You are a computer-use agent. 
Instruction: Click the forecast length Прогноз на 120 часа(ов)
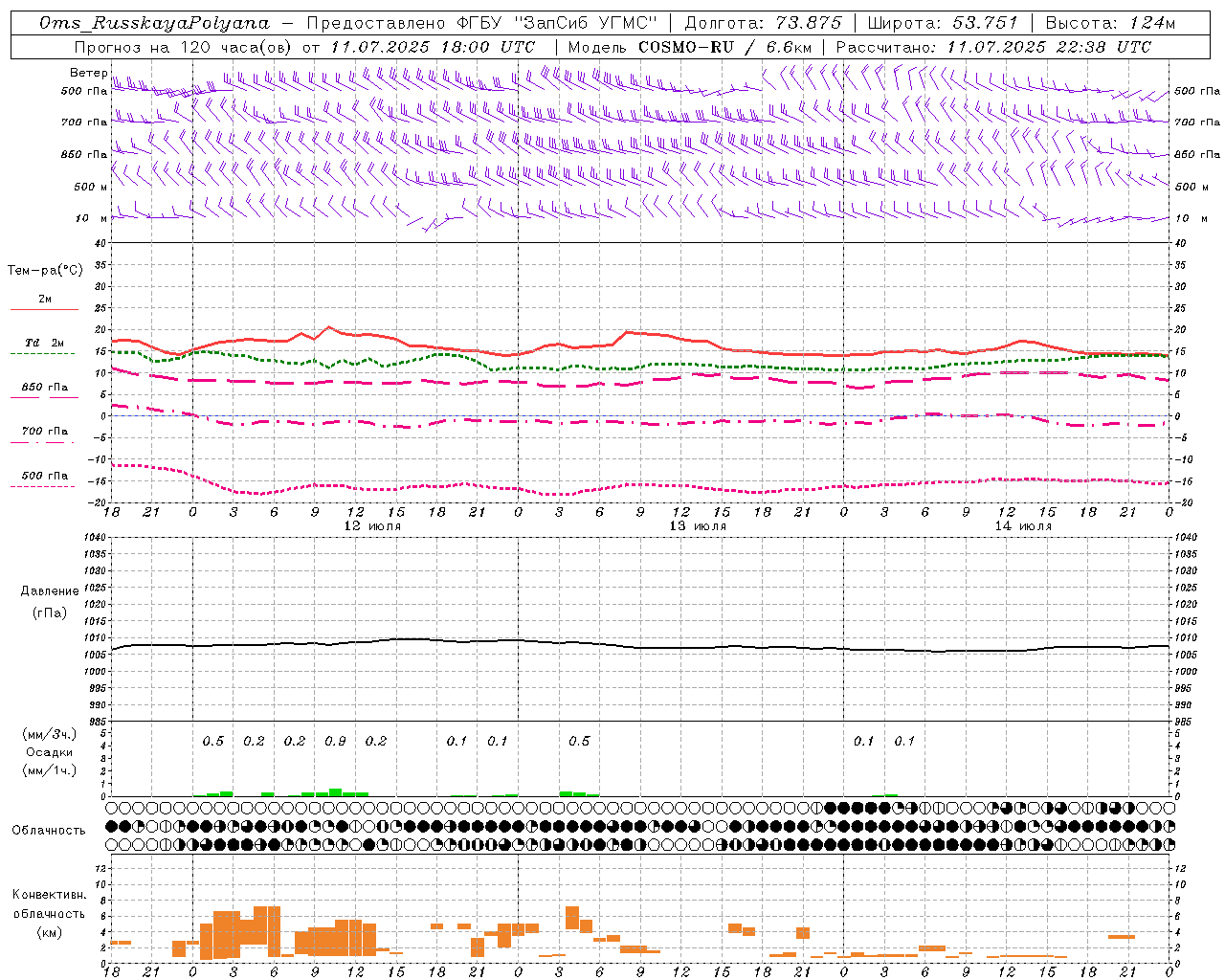click(x=184, y=47)
